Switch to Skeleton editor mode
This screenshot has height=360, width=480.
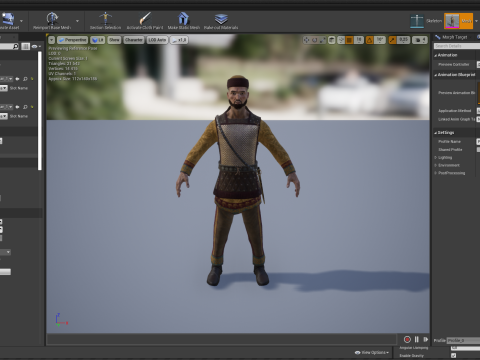[426, 21]
